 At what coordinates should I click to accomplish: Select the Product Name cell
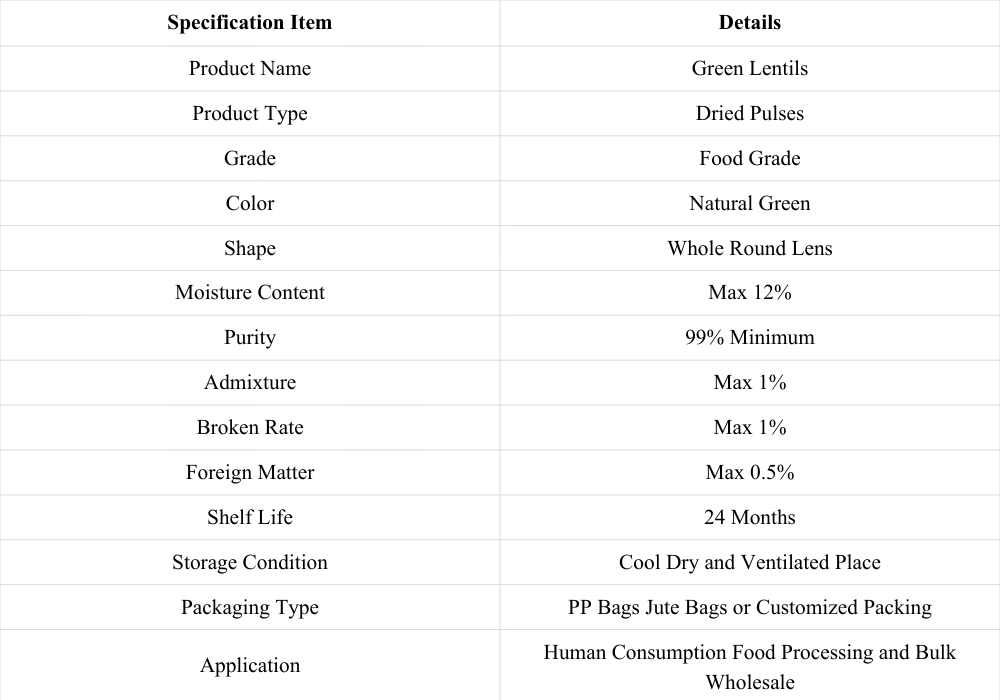pos(249,68)
